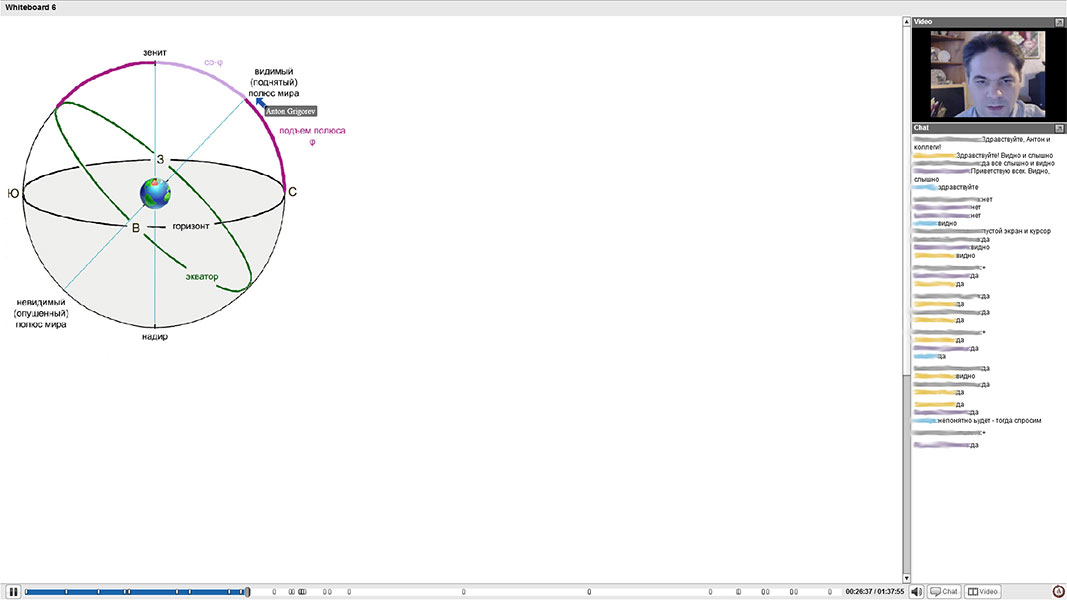Click the 'экватор' label in diagram
Image resolution: width=1067 pixels, height=600 pixels.
click(202, 277)
